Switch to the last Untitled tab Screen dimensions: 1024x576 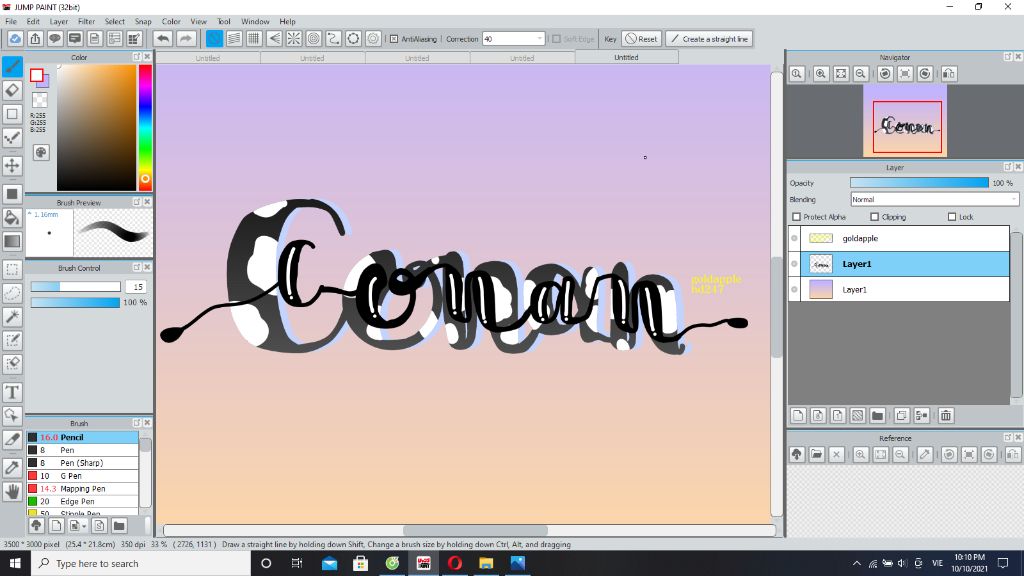(x=626, y=57)
